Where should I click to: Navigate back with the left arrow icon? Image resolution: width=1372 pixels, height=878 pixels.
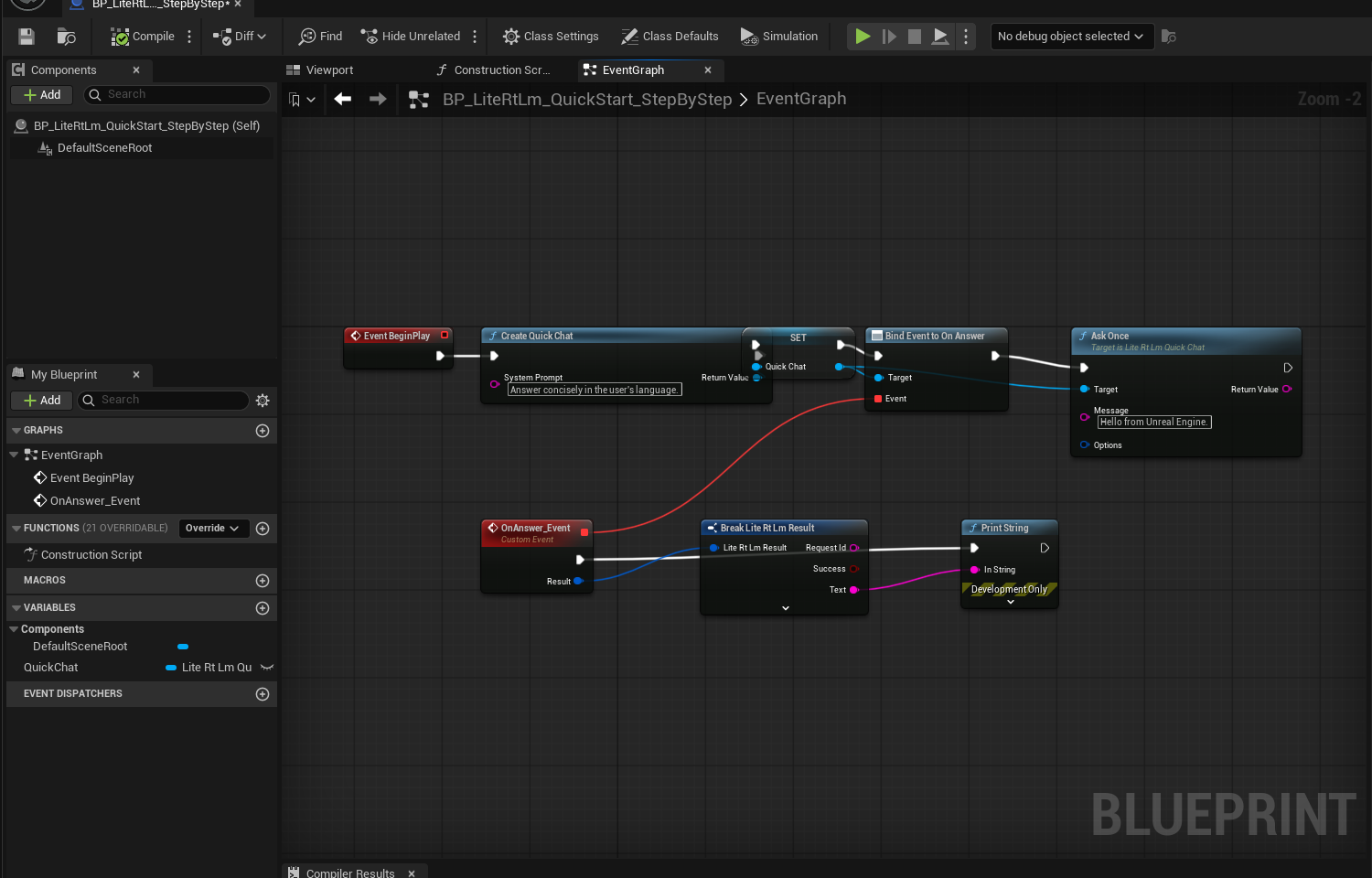click(343, 99)
